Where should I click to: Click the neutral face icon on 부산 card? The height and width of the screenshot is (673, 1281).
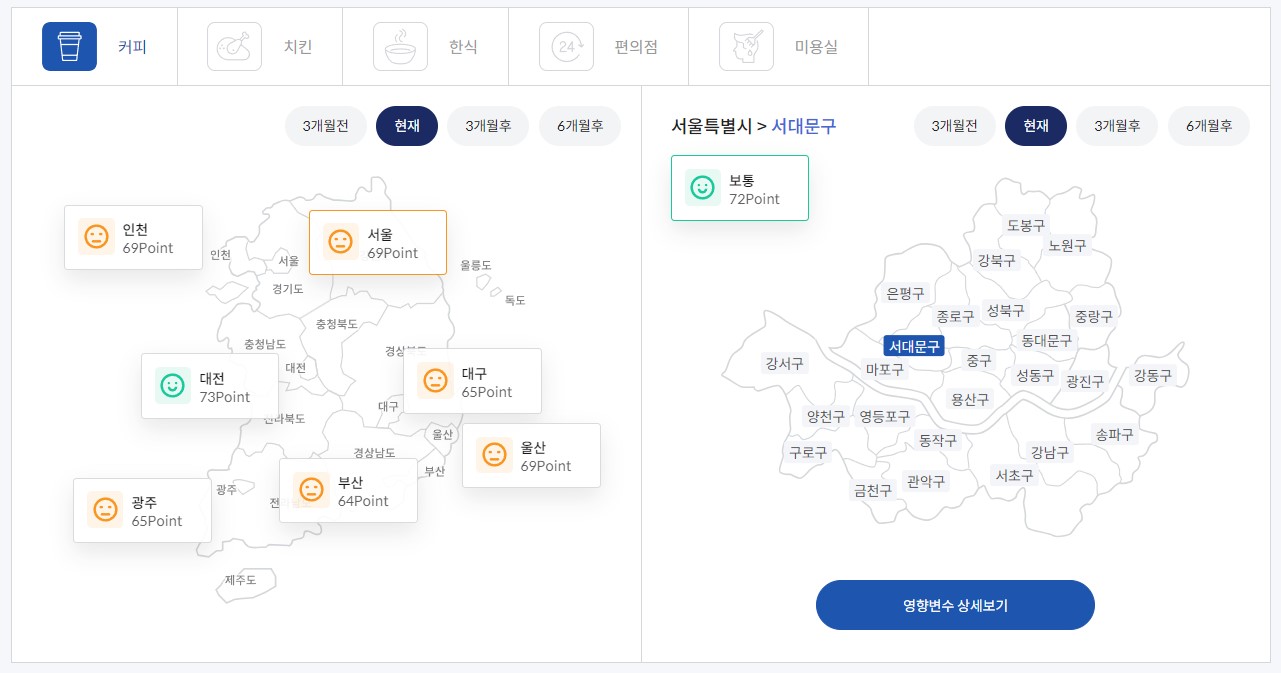coord(311,489)
